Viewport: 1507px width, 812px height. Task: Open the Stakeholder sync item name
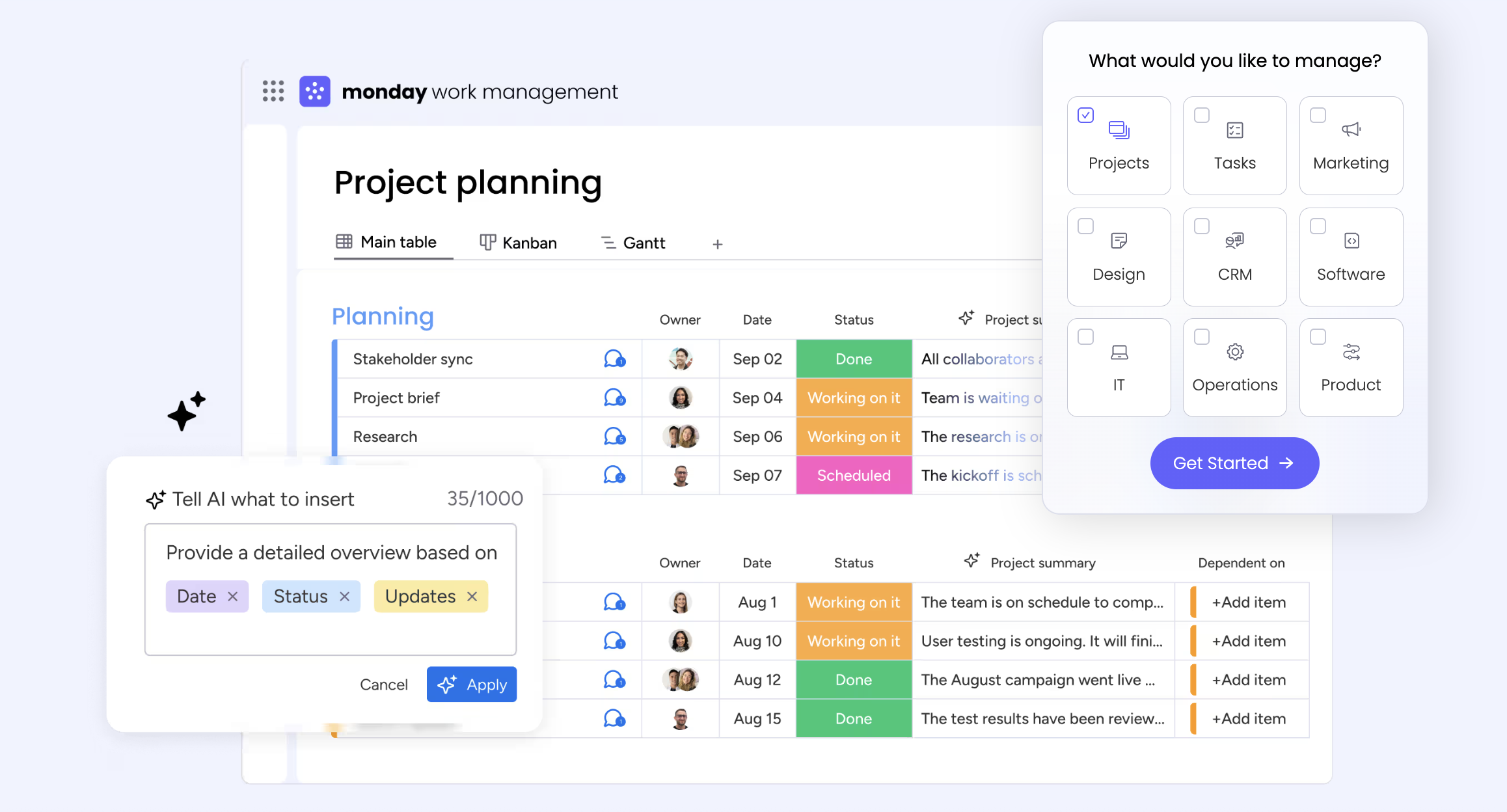[413, 359]
